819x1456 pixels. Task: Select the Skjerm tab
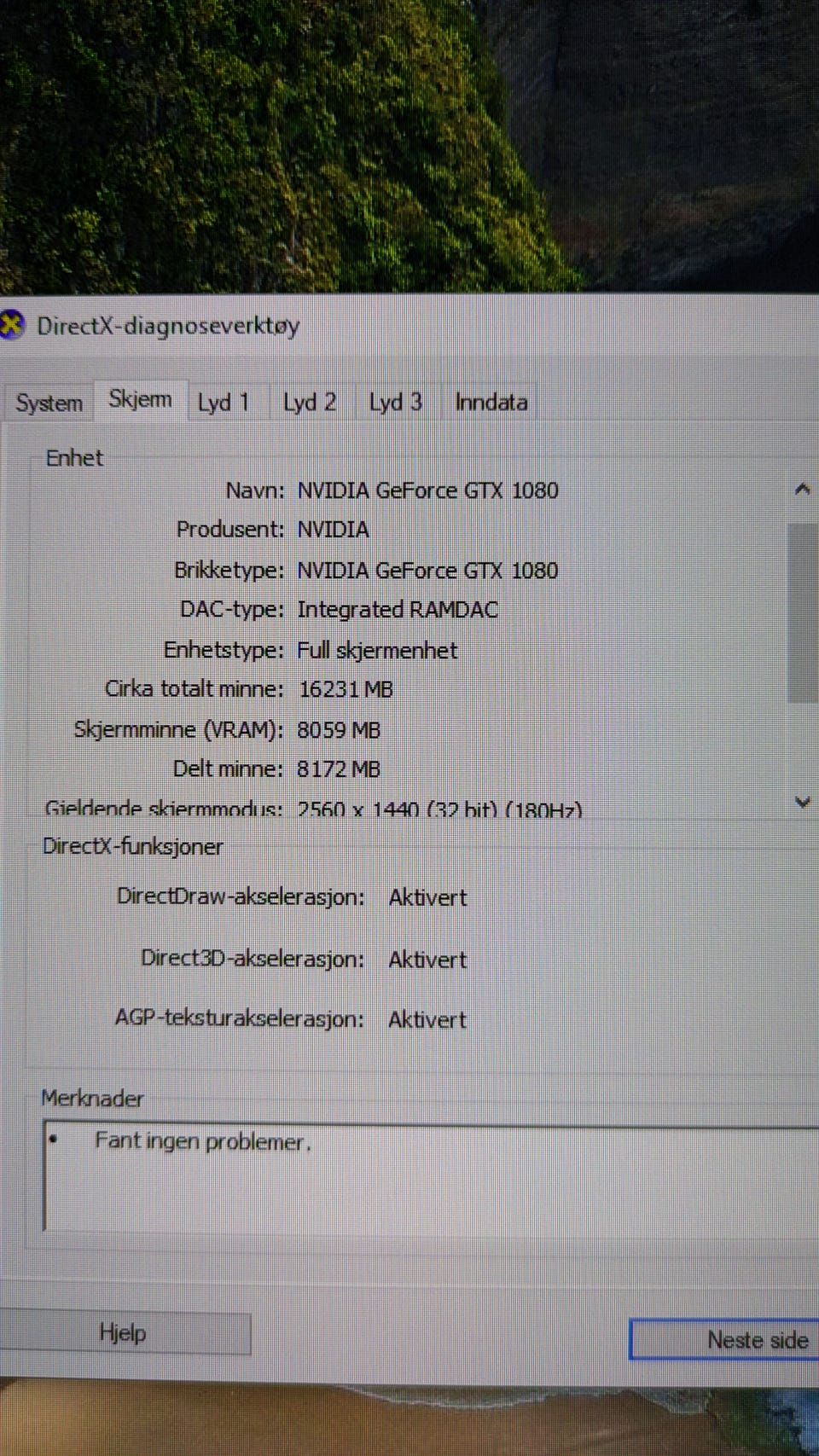[140, 399]
